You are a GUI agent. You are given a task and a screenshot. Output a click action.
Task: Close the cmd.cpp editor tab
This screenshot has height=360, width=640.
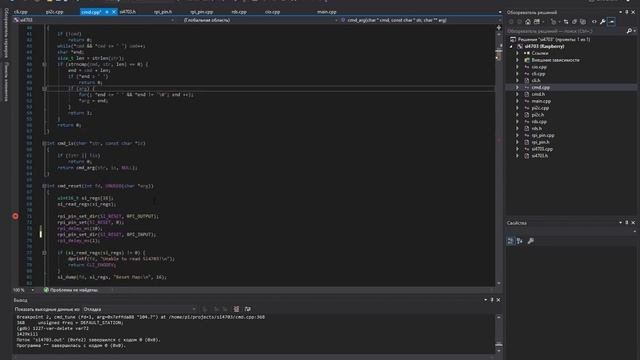[x=114, y=12]
